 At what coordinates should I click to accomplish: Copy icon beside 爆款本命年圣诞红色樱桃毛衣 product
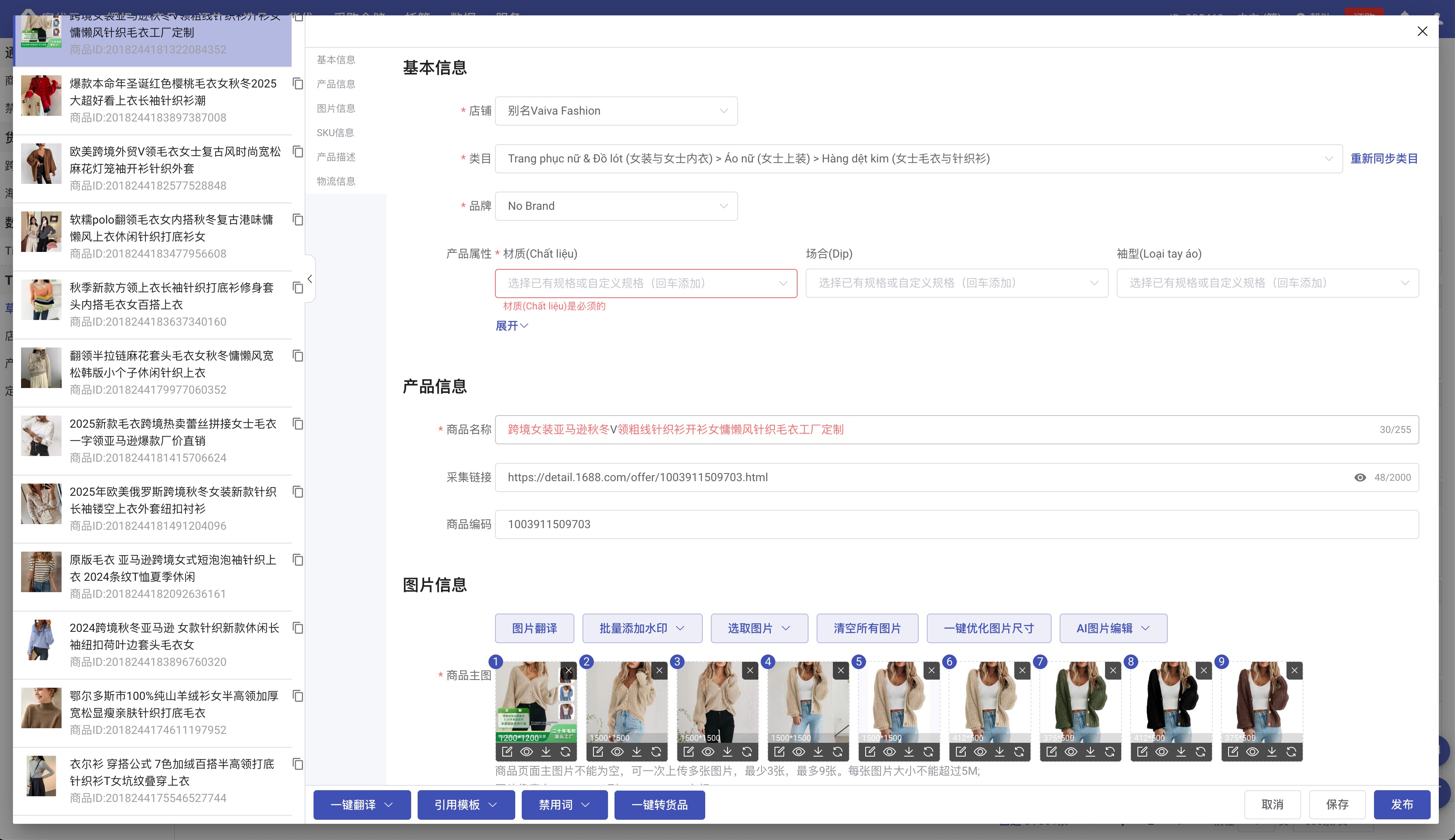298,84
